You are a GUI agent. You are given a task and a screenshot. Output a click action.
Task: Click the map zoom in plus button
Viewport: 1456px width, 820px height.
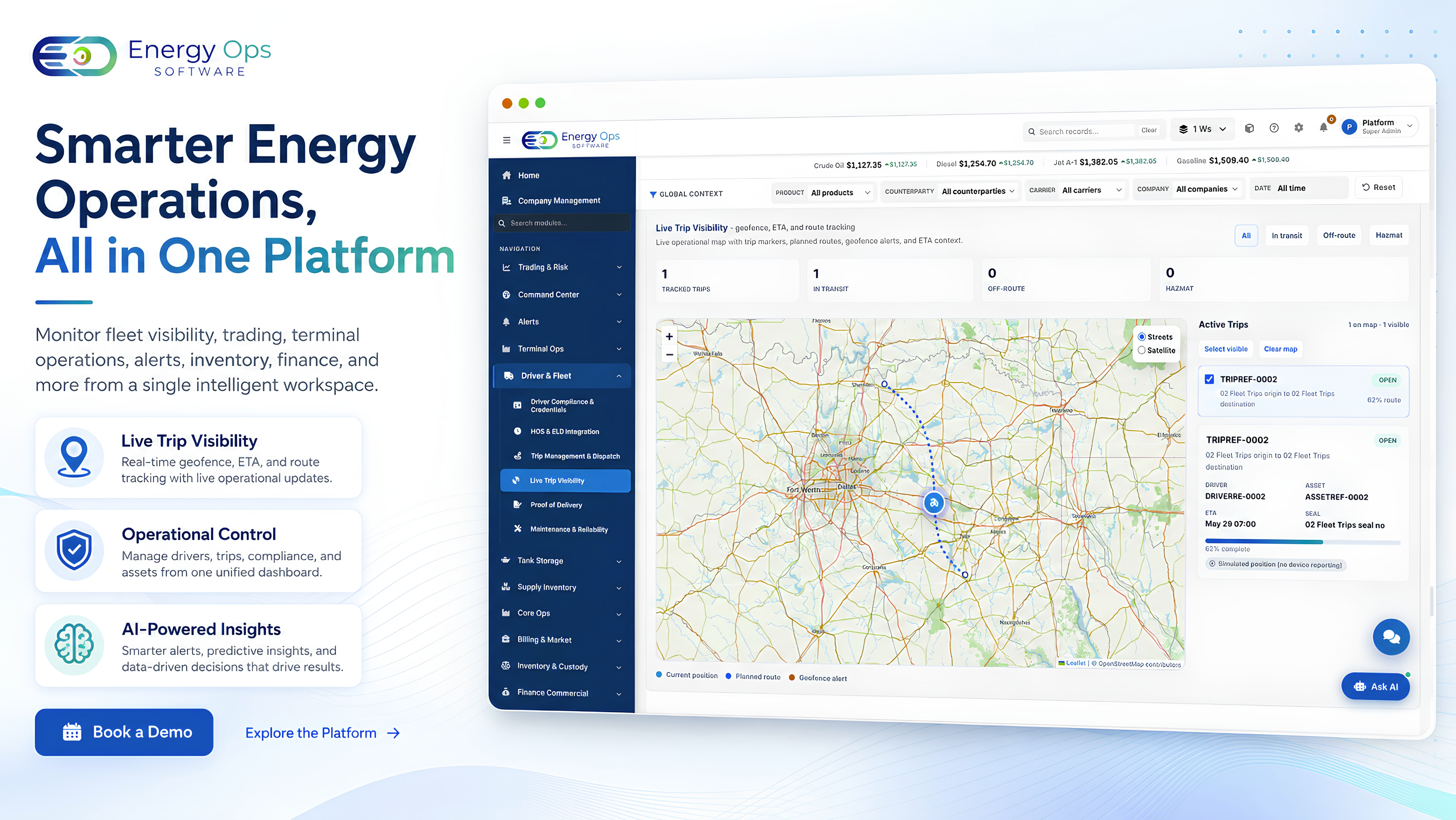[x=669, y=337]
